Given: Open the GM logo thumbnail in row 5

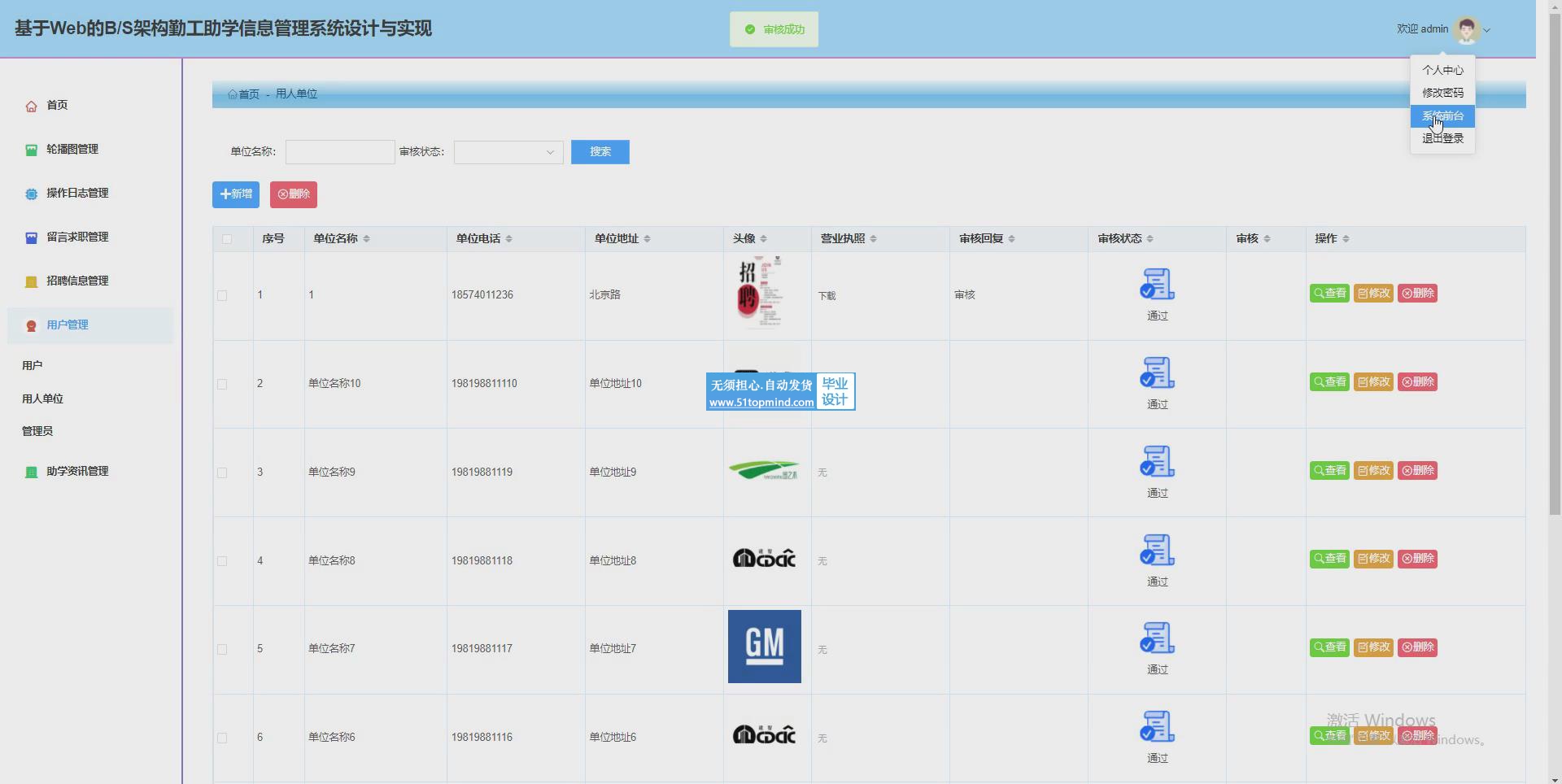Looking at the screenshot, I should pos(764,647).
